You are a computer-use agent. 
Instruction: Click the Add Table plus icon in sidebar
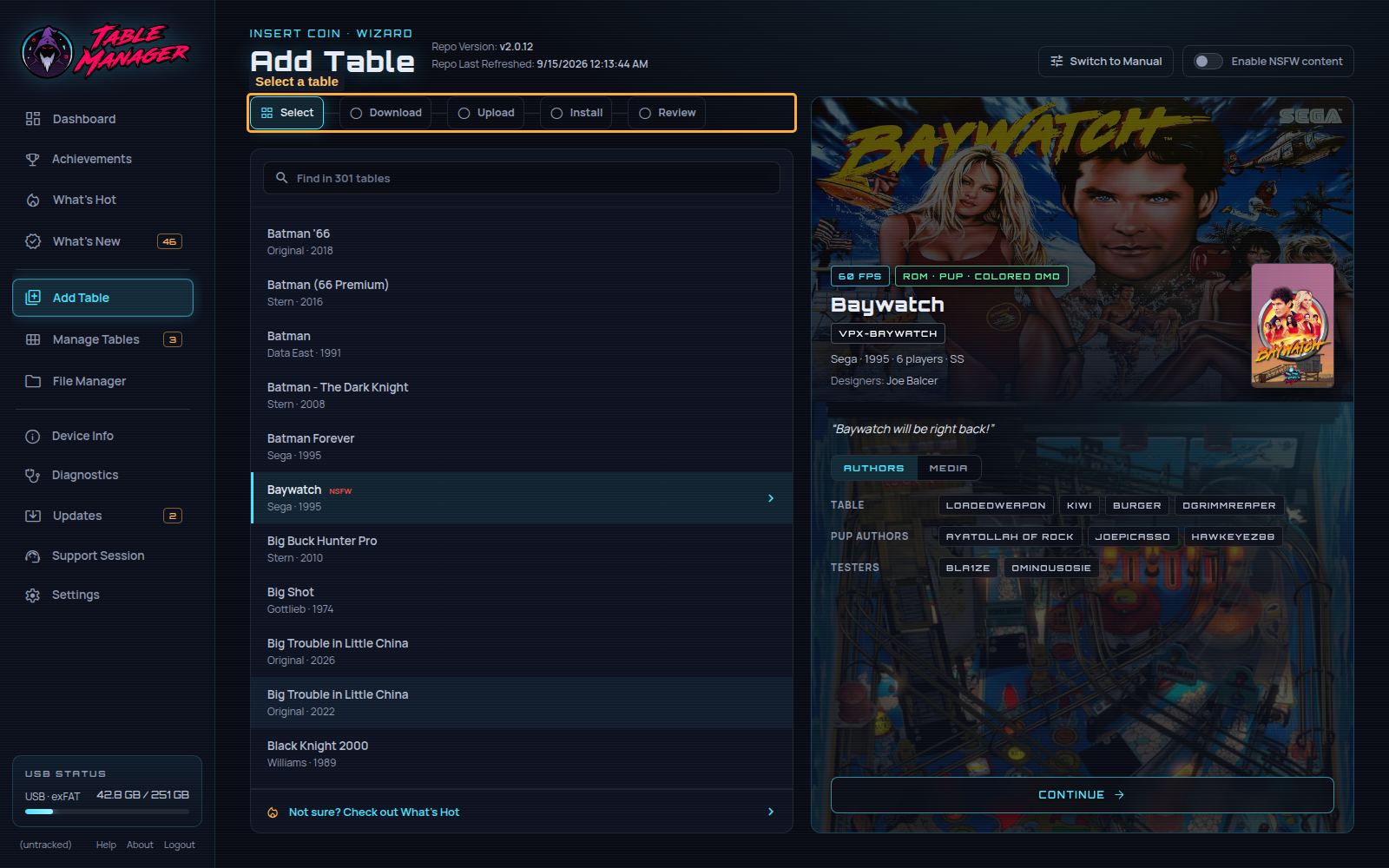33,298
